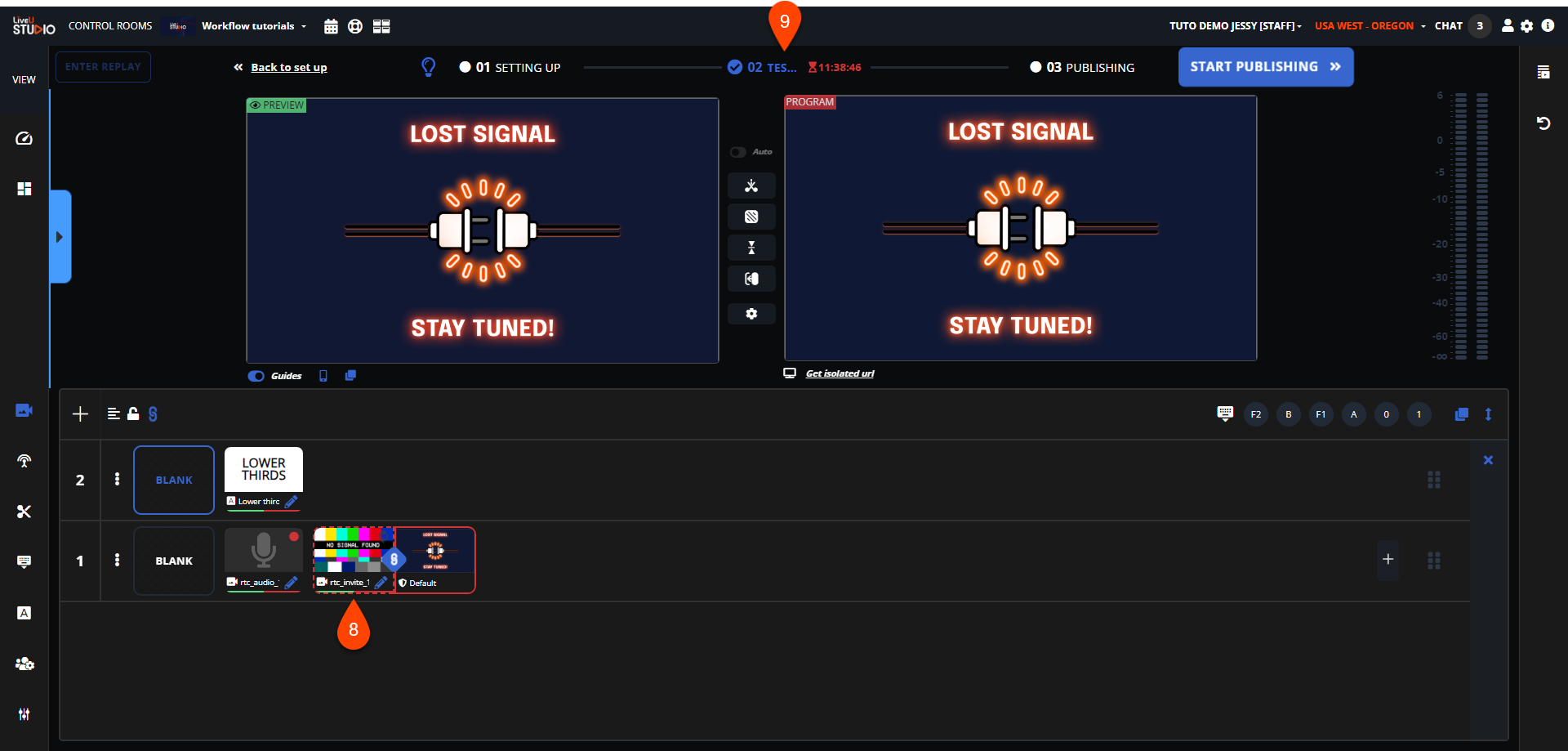Image resolution: width=1568 pixels, height=751 pixels.
Task: Toggle the Guides switch under preview
Action: coord(256,376)
